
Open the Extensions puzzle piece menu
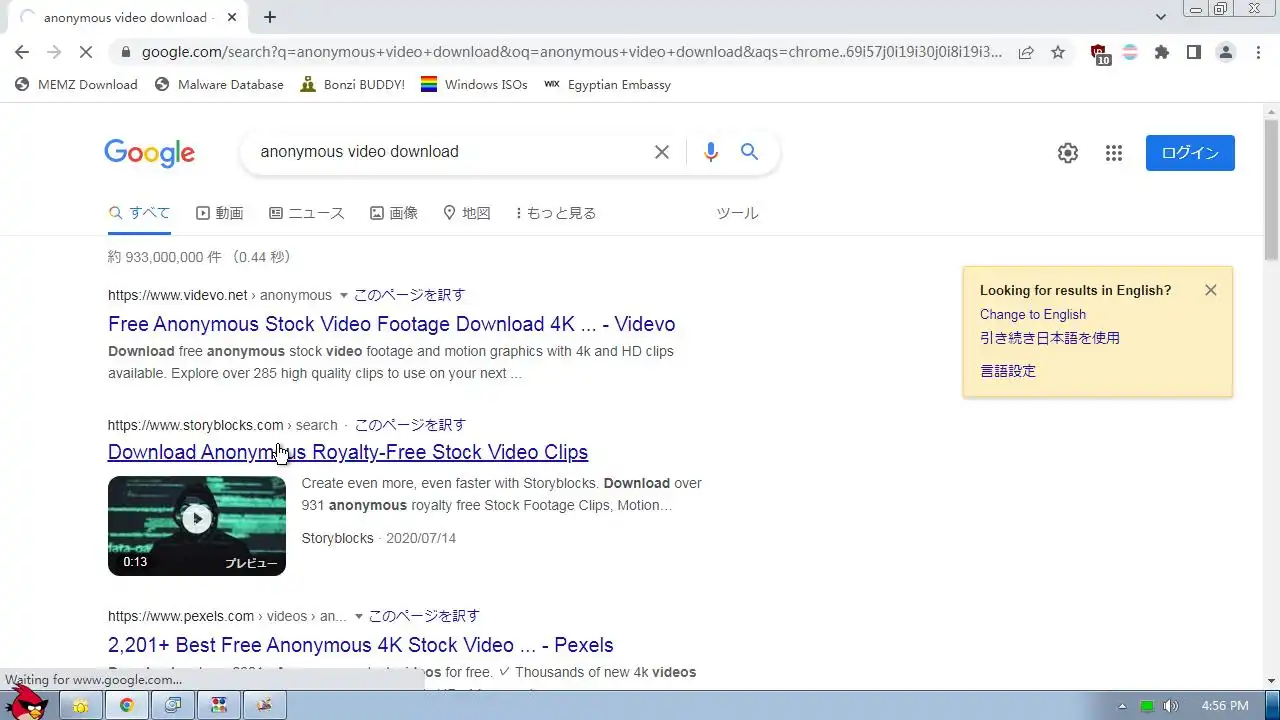click(1162, 53)
